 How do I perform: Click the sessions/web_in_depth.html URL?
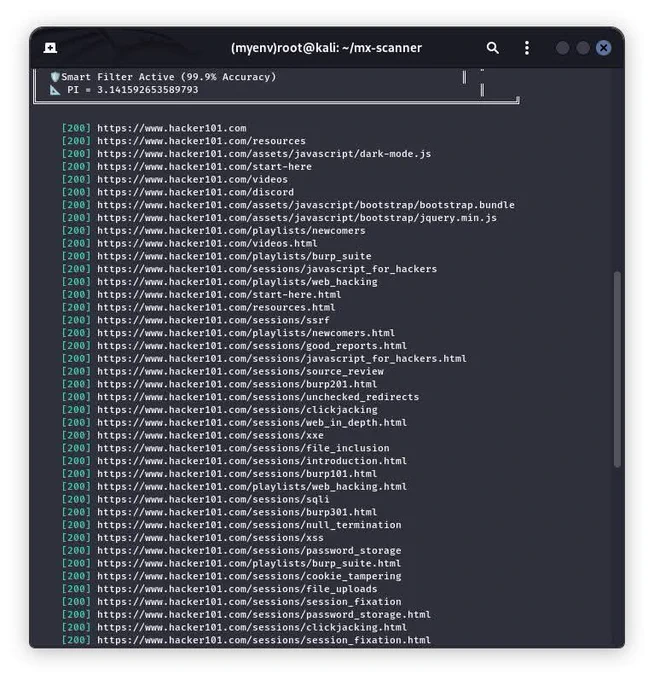252,422
